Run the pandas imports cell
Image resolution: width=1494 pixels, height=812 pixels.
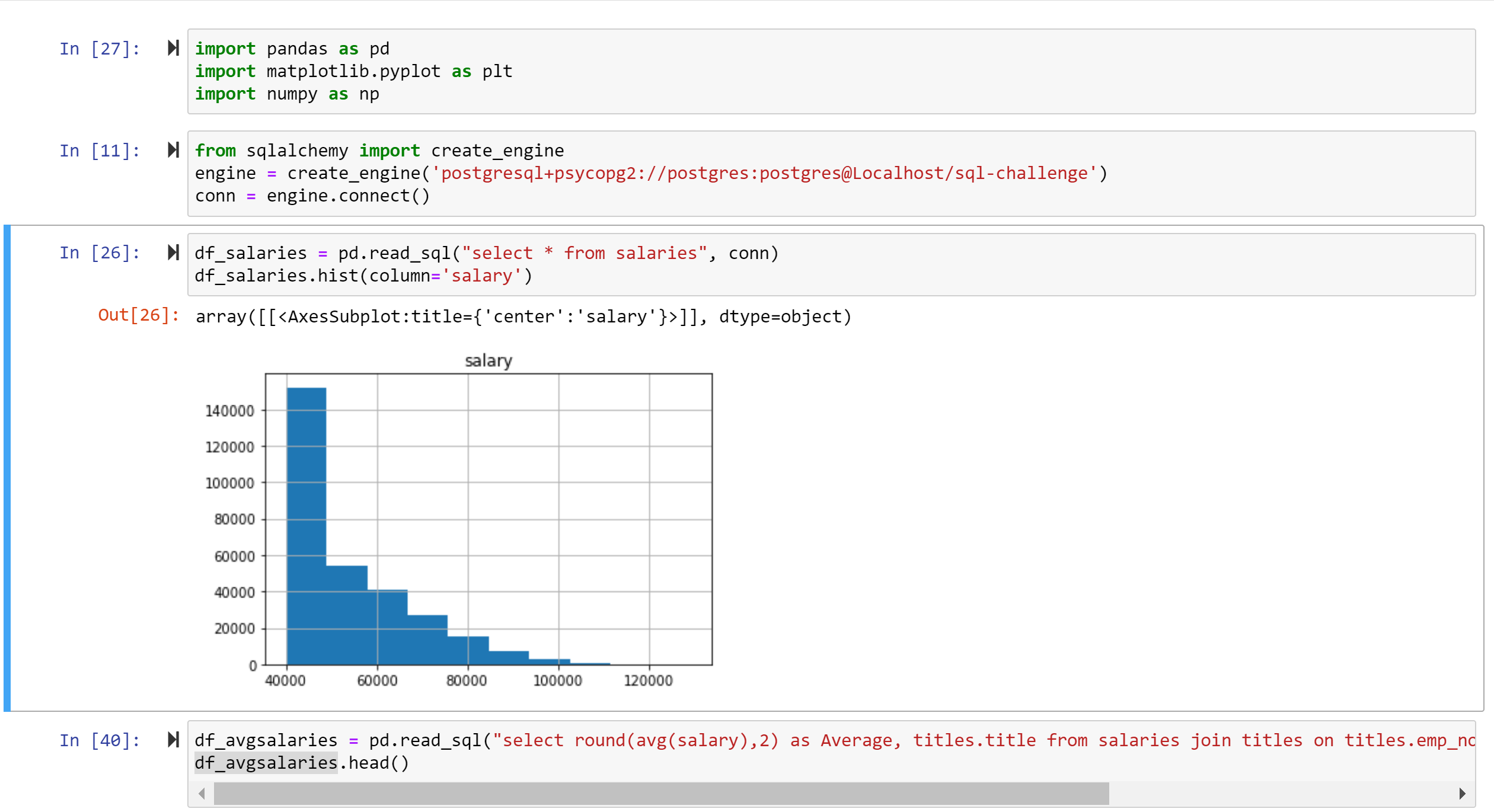(173, 48)
